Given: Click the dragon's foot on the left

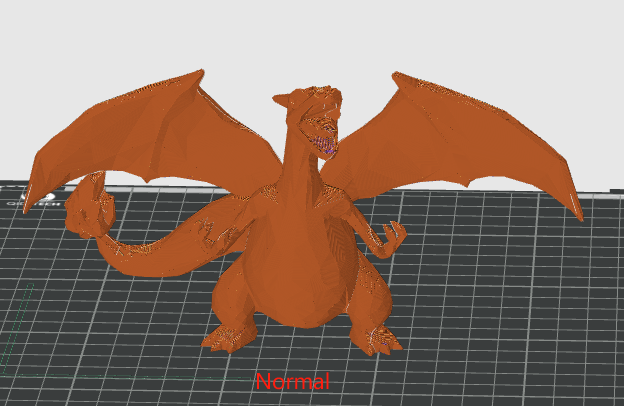Looking at the screenshot, I should coord(226,337).
